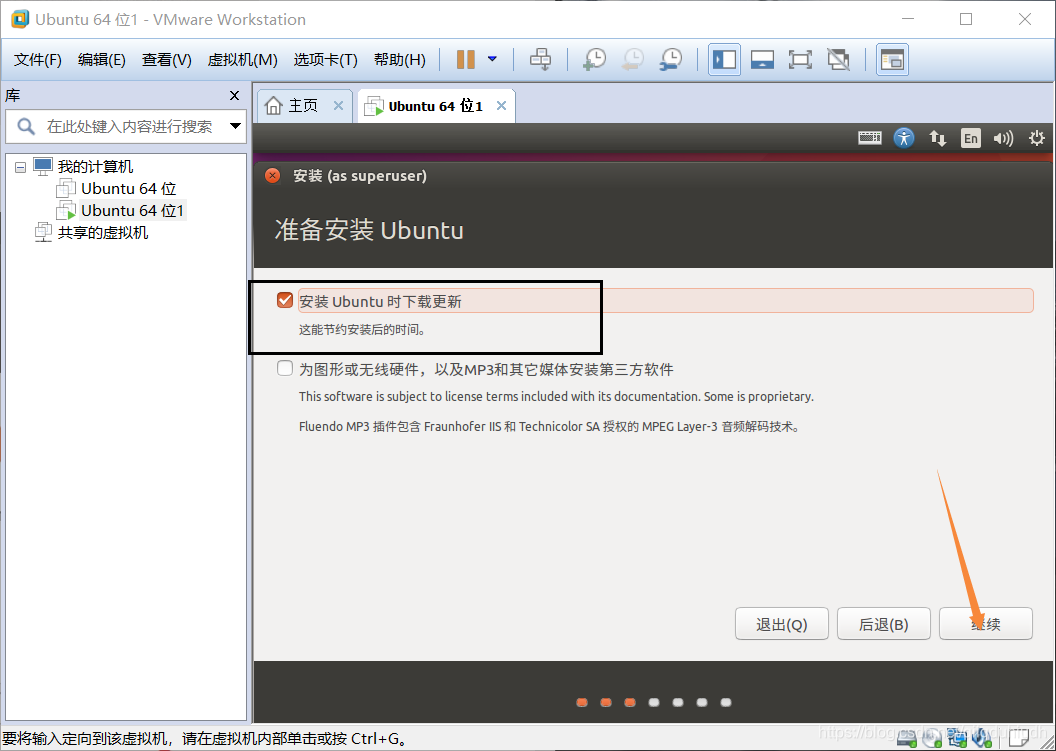This screenshot has height=751, width=1056.
Task: Open the sound volume indicator
Action: 1003,138
